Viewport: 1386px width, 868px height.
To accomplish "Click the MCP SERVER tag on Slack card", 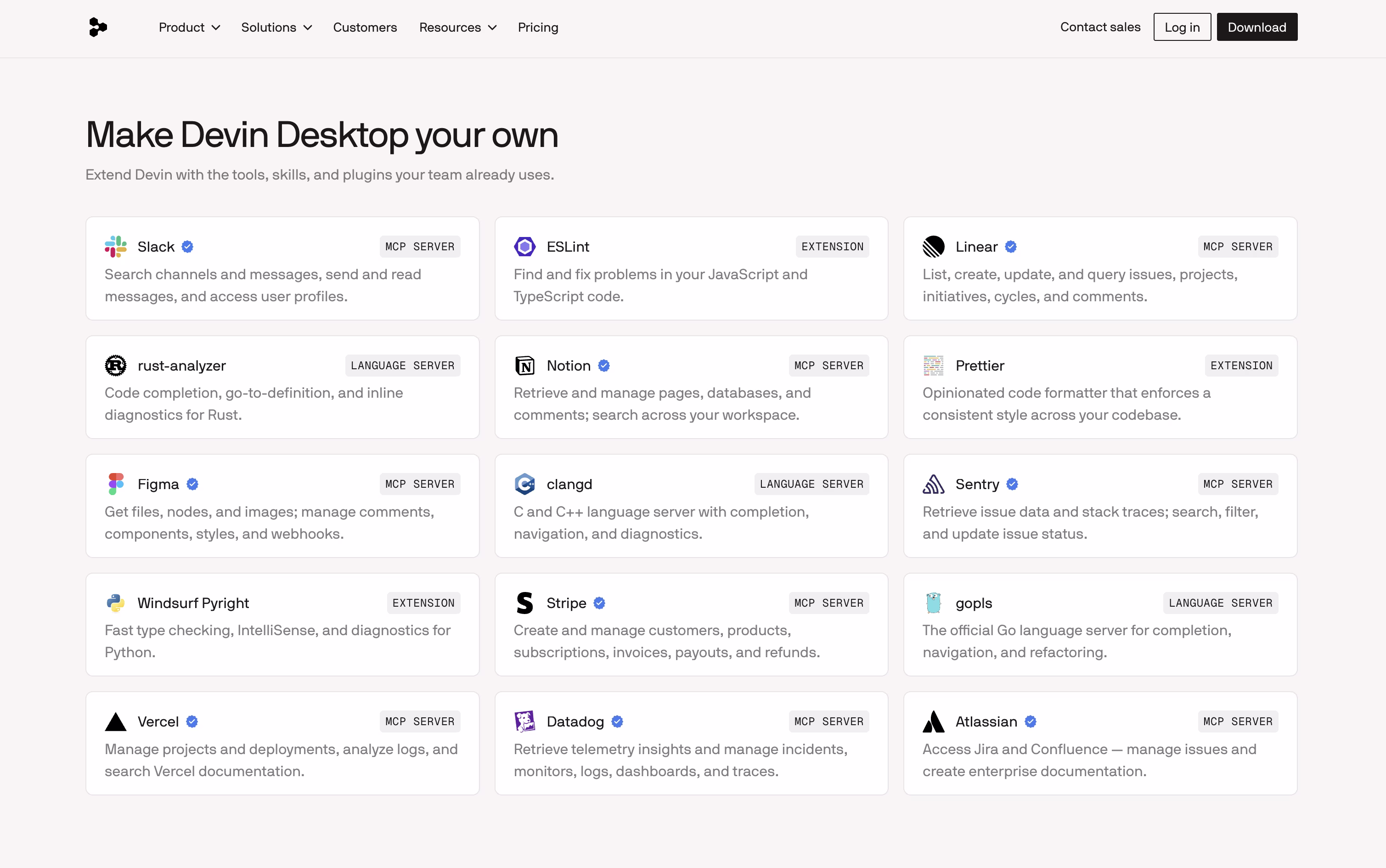I will pos(420,246).
